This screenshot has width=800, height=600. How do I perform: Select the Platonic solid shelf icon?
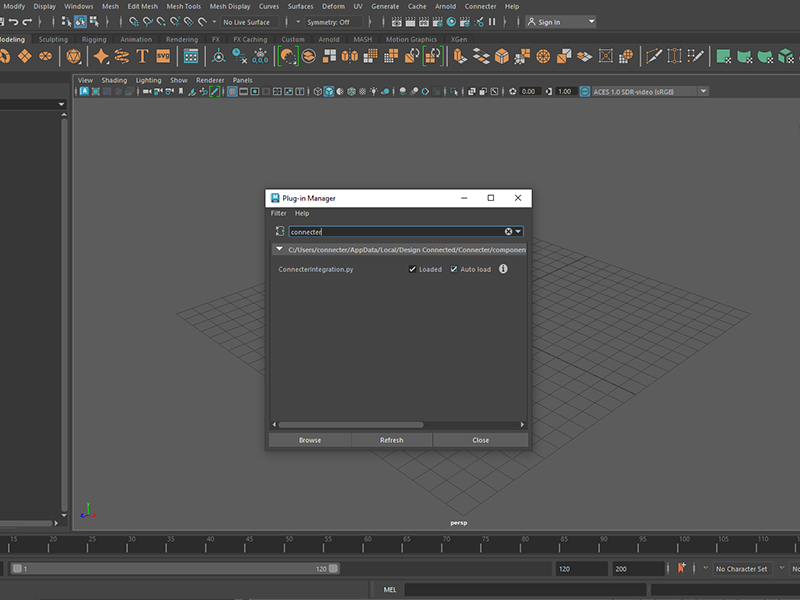click(x=73, y=56)
